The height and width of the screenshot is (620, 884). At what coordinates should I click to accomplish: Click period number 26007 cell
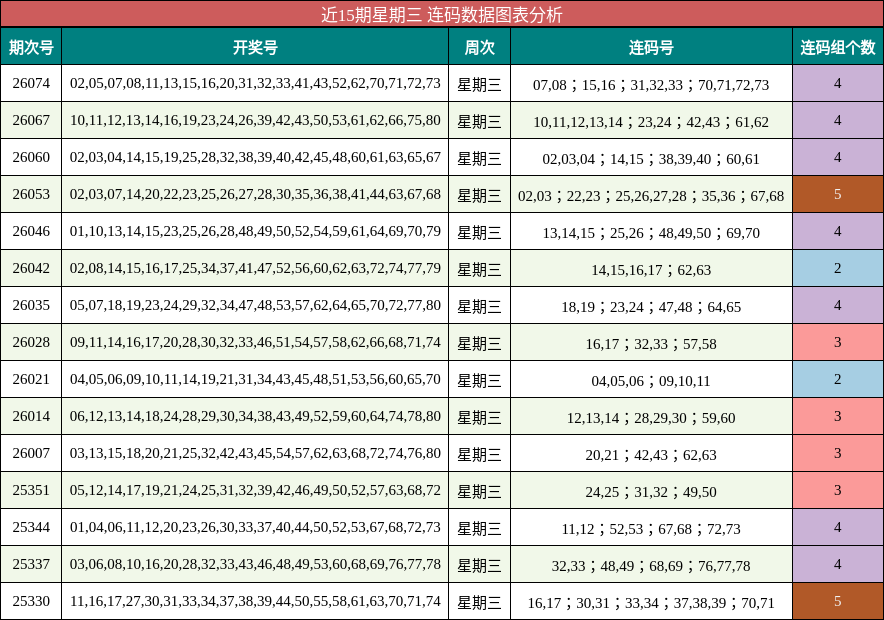pos(32,453)
